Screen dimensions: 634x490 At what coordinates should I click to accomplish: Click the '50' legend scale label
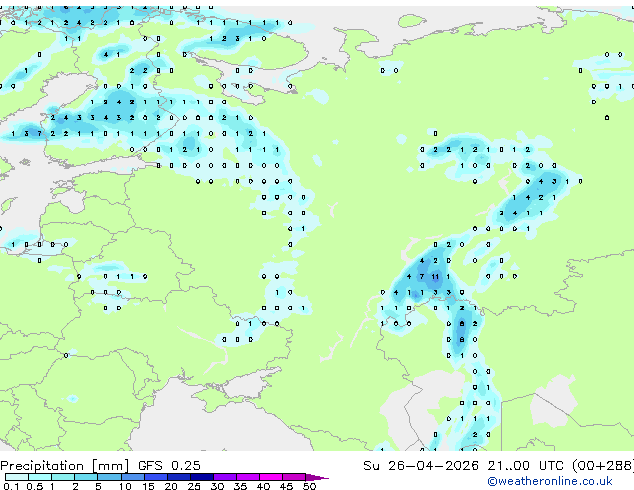pyautogui.click(x=309, y=486)
